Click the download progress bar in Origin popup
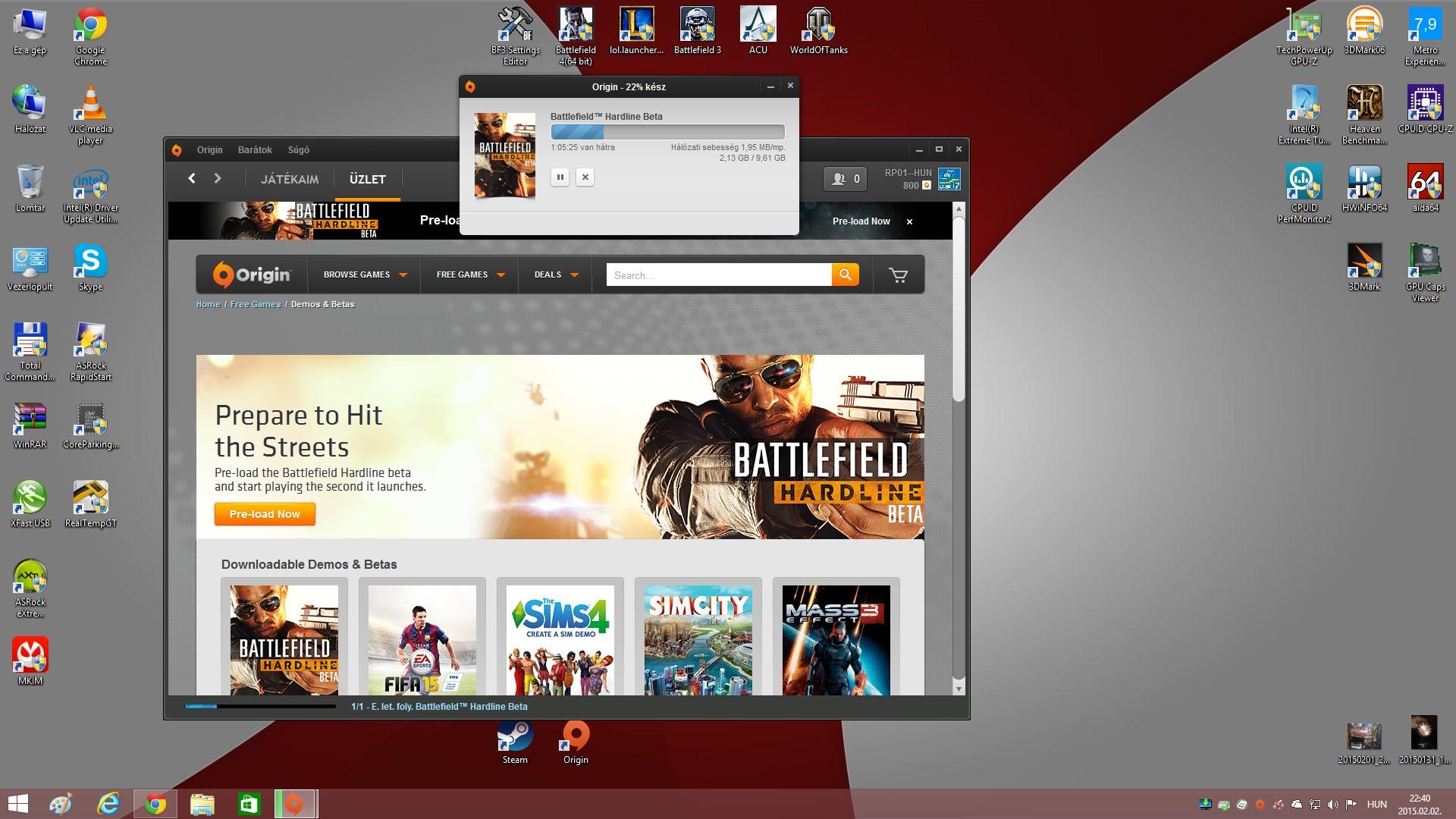Image resolution: width=1456 pixels, height=819 pixels. [667, 132]
